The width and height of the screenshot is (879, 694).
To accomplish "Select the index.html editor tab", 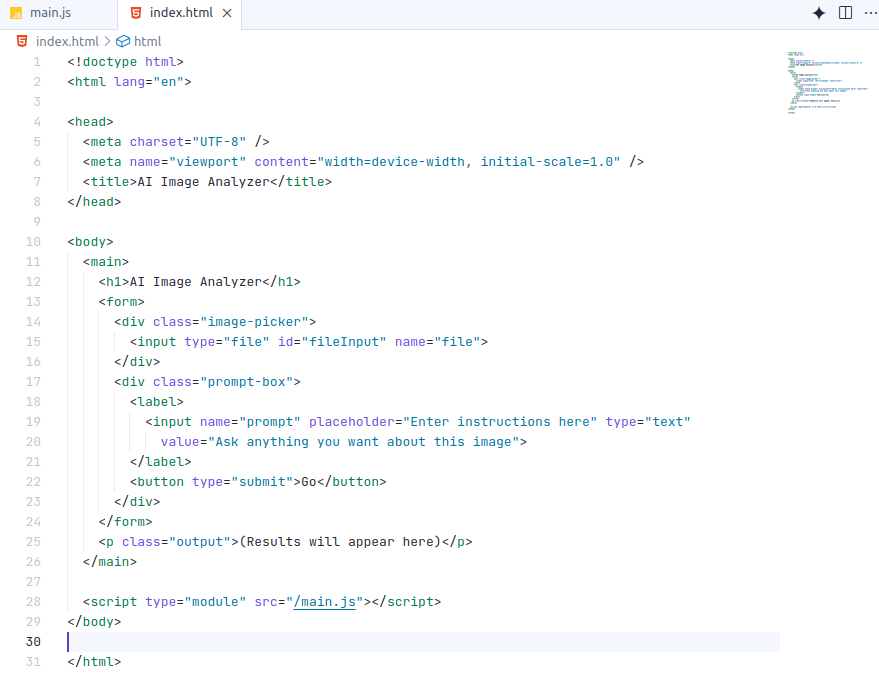I will pos(181,13).
